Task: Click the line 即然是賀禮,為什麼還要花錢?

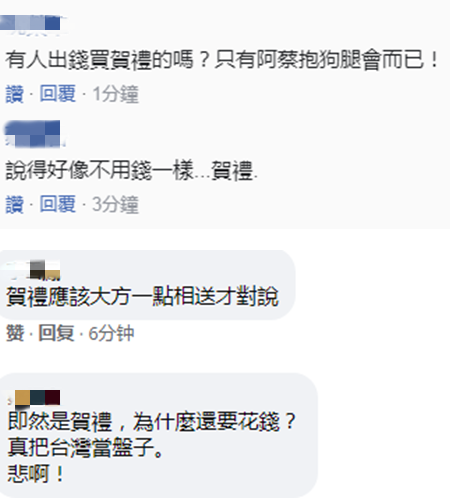Action: tap(152, 422)
